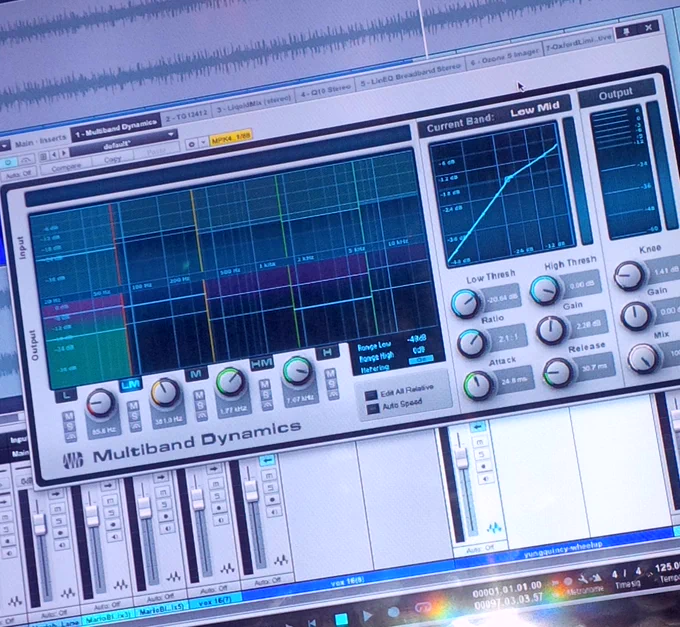Solo the LM band with its S button

coord(134,416)
